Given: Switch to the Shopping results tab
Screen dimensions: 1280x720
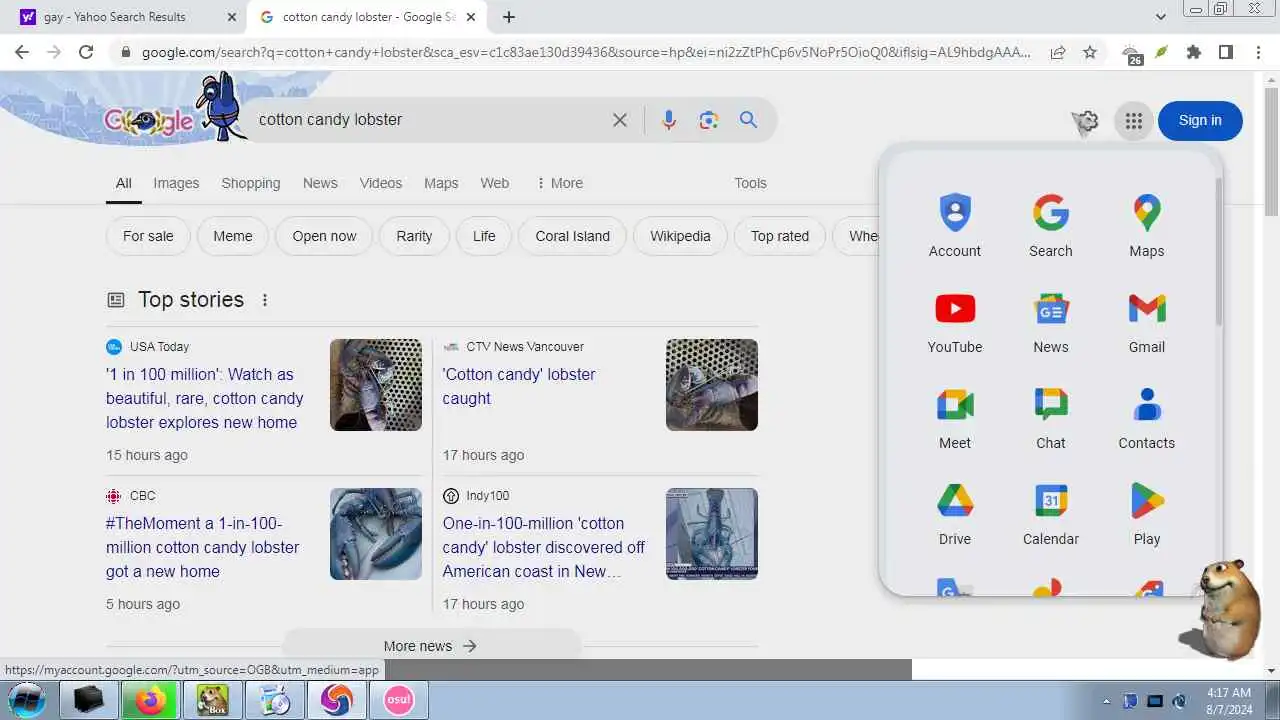Looking at the screenshot, I should [x=251, y=183].
